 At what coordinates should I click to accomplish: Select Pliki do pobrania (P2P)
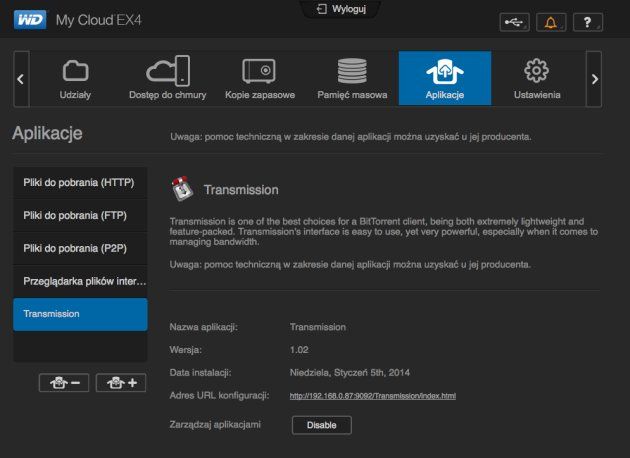pyautogui.click(x=80, y=248)
